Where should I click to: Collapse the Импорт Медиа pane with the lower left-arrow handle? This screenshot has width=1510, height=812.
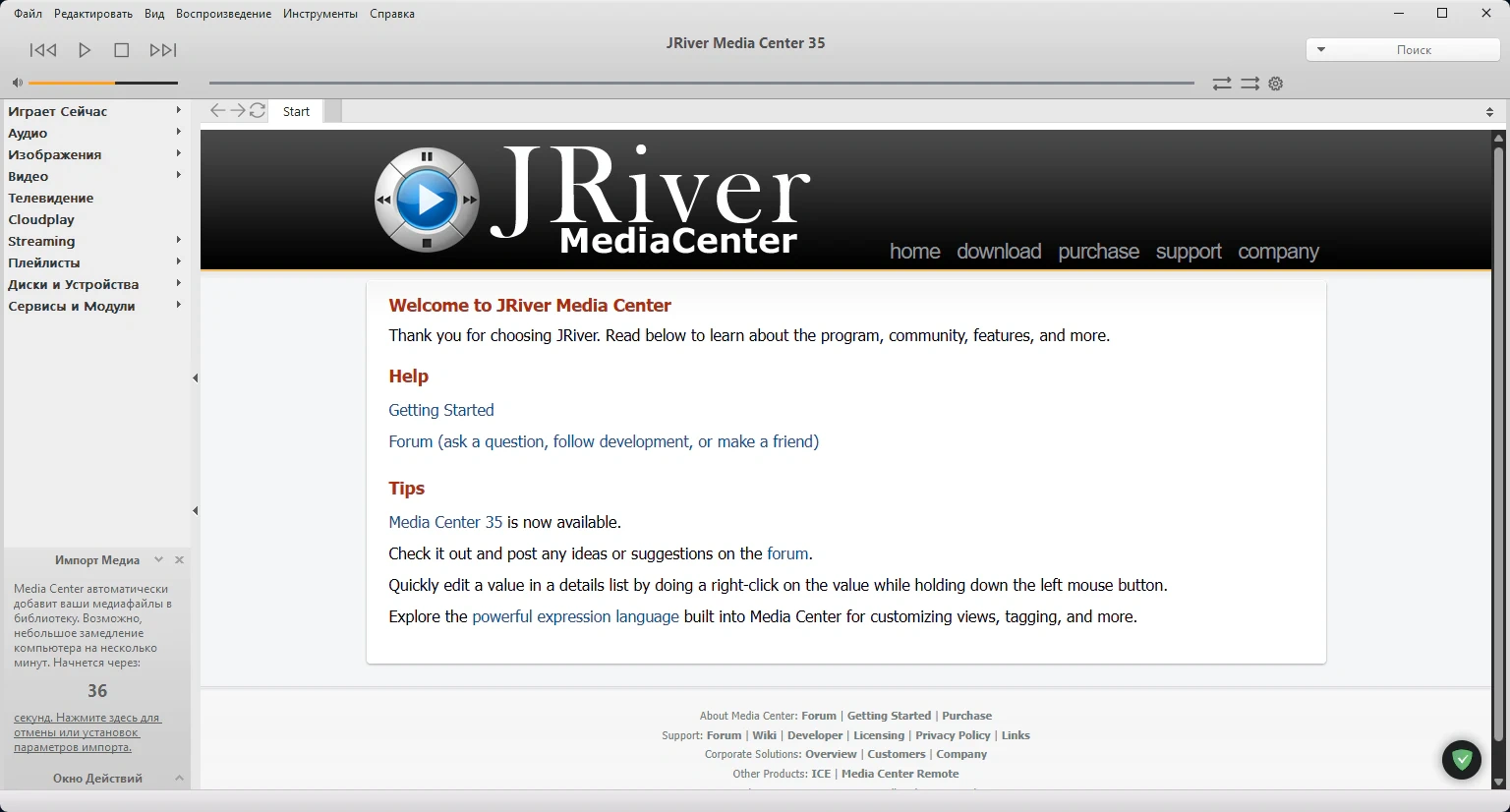(196, 511)
